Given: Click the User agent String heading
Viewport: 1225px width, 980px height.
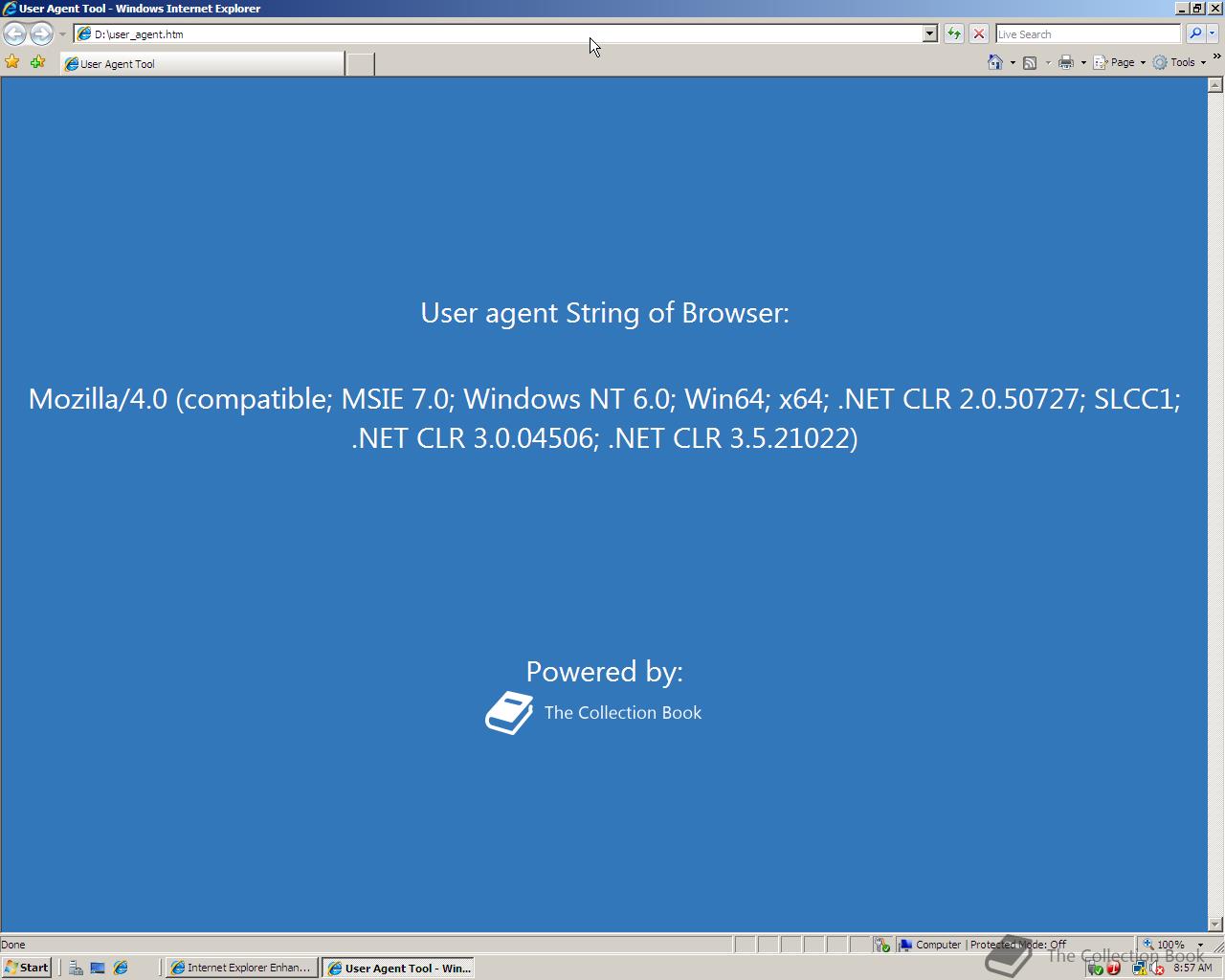Looking at the screenshot, I should point(605,313).
